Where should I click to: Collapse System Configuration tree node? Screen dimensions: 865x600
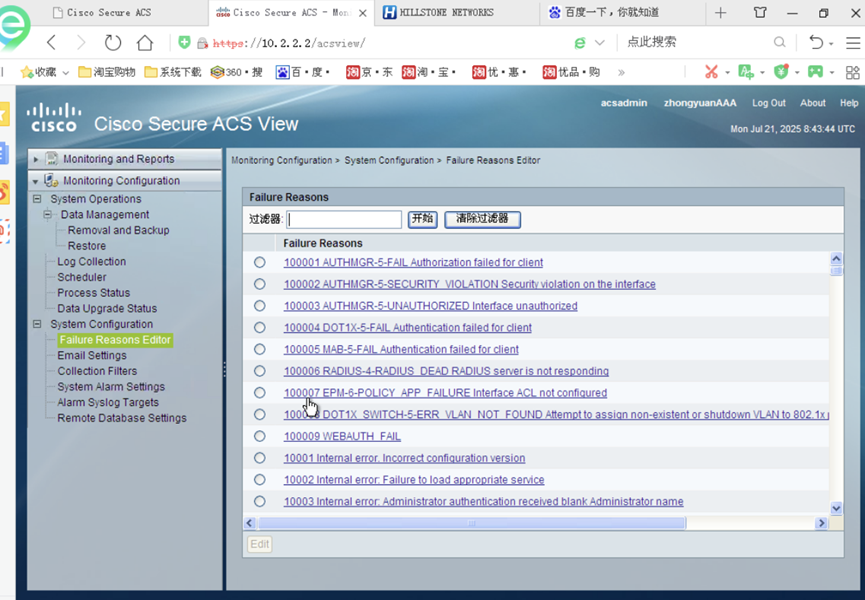pyautogui.click(x=37, y=324)
